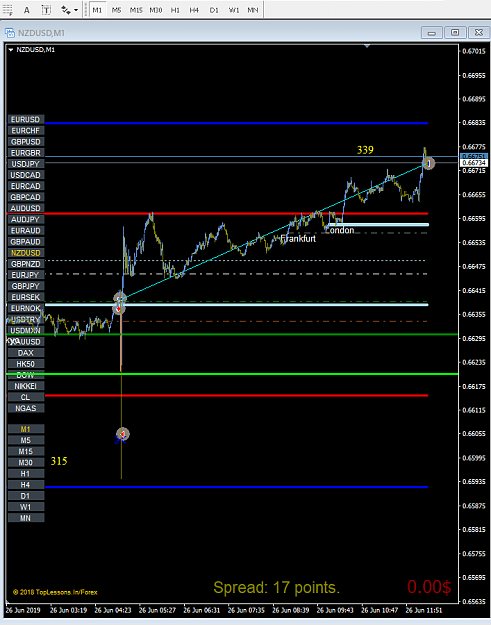This screenshot has height=625, width=491.
Task: Switch toolbar timeframe to D1
Action: click(214, 10)
